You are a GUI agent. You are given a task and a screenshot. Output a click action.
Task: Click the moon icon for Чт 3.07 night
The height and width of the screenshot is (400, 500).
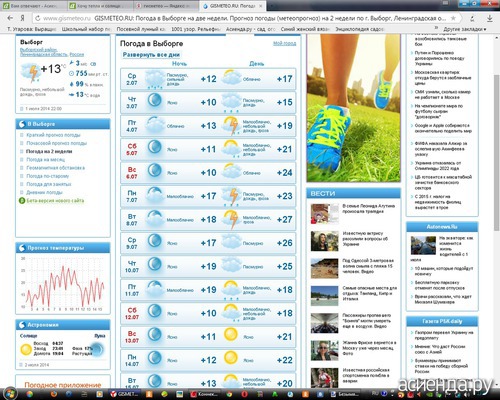point(154,100)
